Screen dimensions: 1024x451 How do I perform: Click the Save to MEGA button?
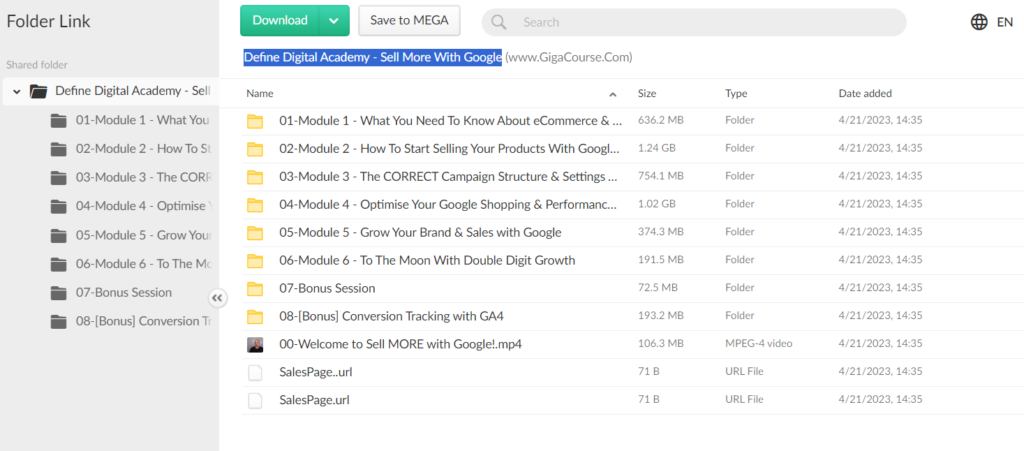[409, 20]
